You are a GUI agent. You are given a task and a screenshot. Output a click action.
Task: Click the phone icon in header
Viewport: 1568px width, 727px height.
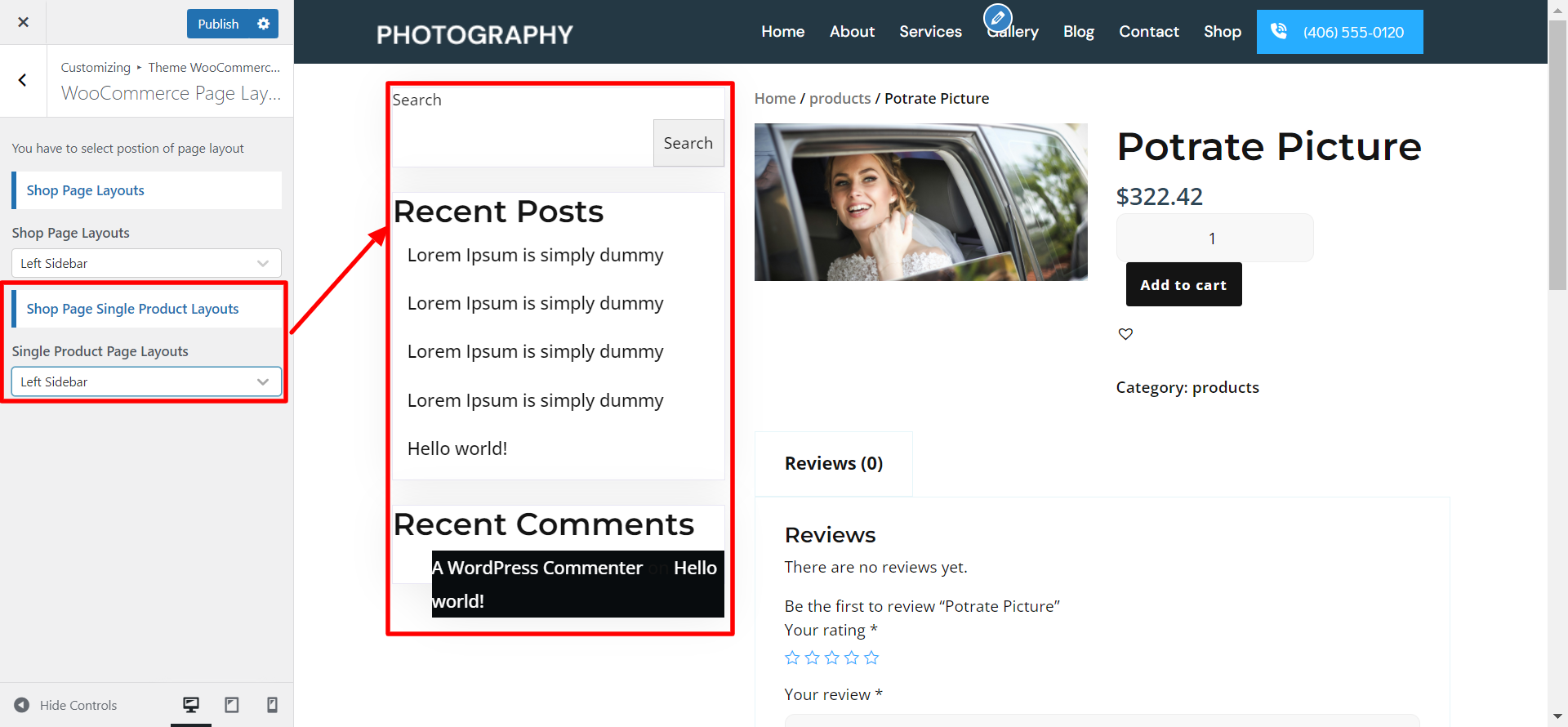click(x=1279, y=32)
